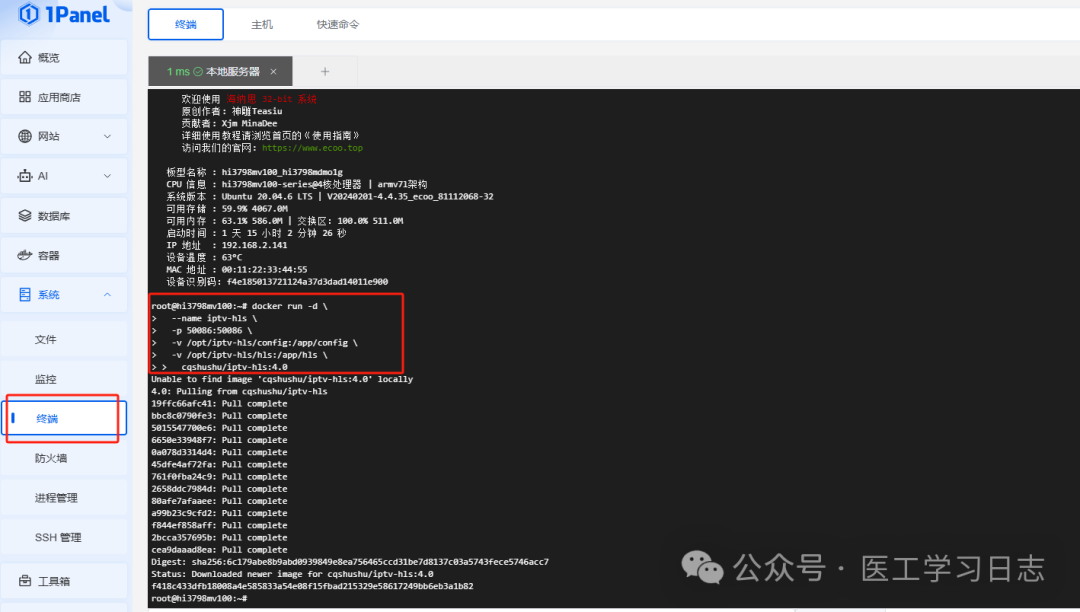Click the AI robot icon in sidebar
1080x612 pixels.
25,176
